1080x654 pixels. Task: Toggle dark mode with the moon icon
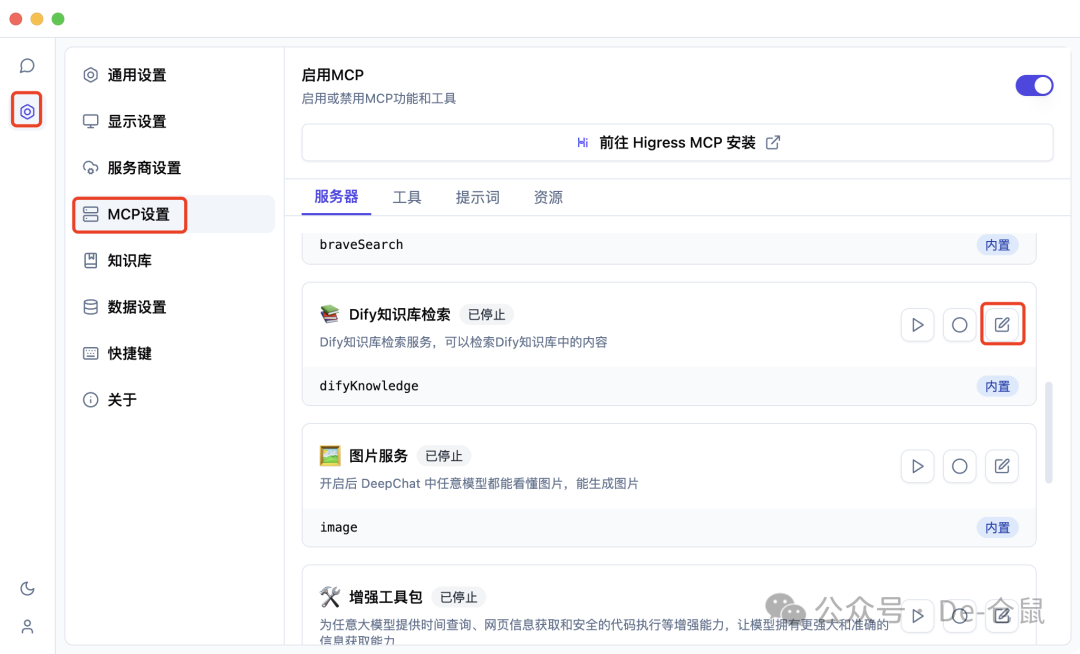[27, 588]
